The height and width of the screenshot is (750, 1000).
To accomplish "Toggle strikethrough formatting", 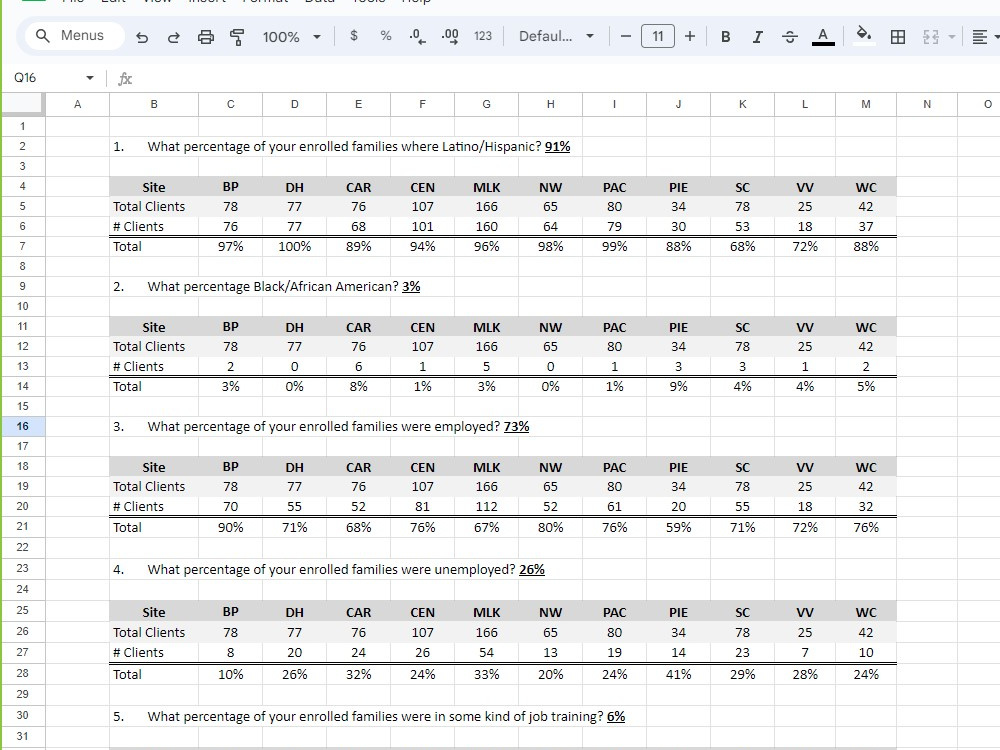I will coord(790,37).
